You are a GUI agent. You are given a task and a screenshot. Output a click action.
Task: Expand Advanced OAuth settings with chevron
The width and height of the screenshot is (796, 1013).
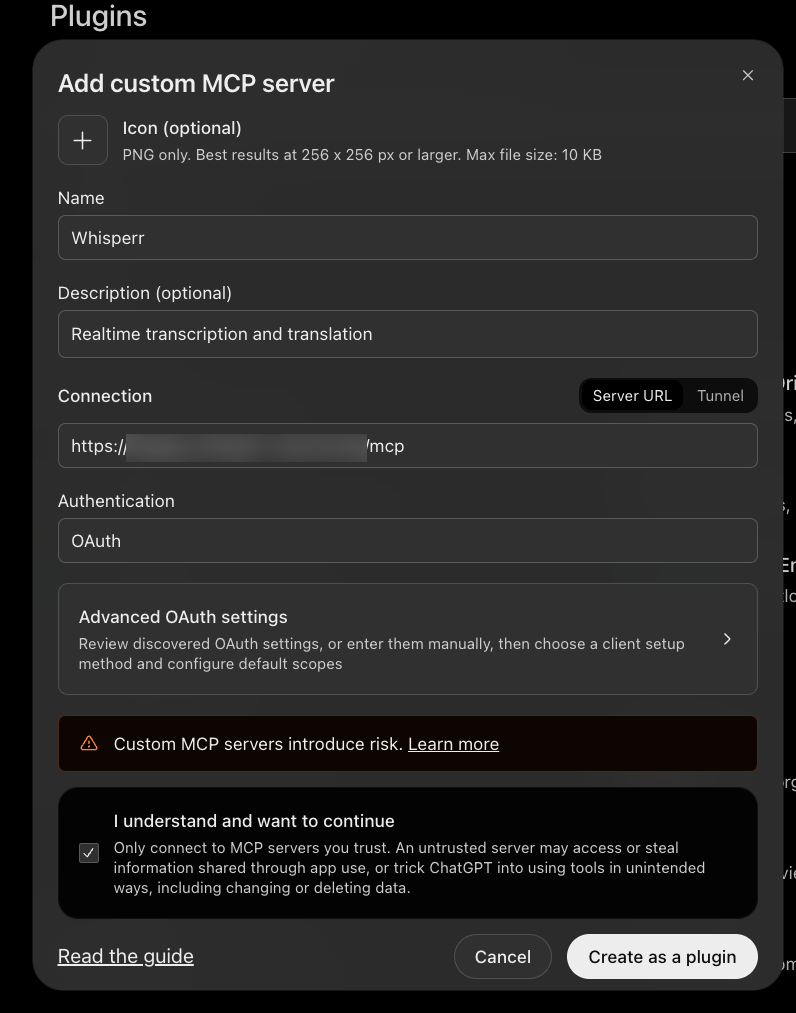(727, 639)
